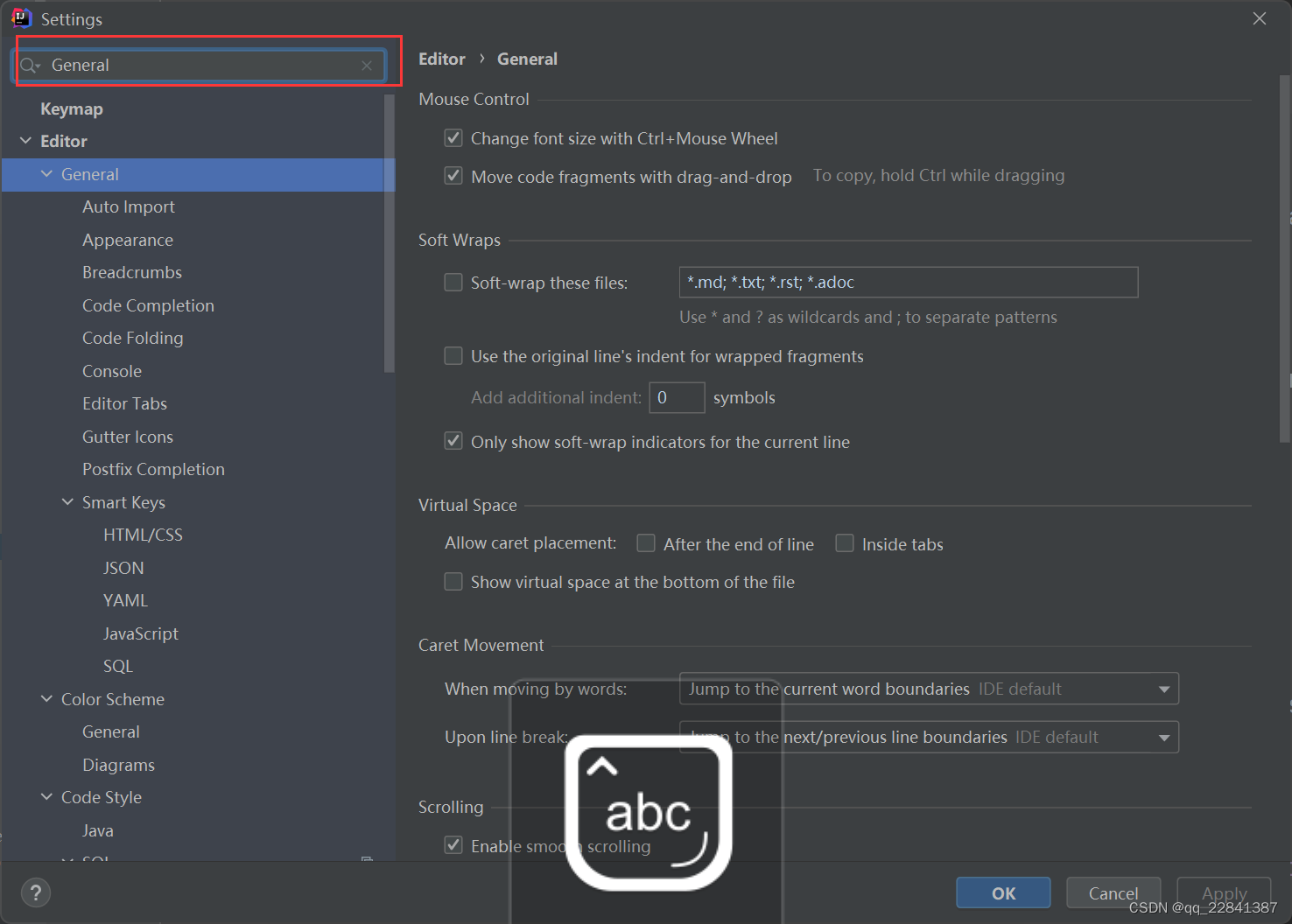Open Postfix Completion settings page

pyautogui.click(x=153, y=469)
